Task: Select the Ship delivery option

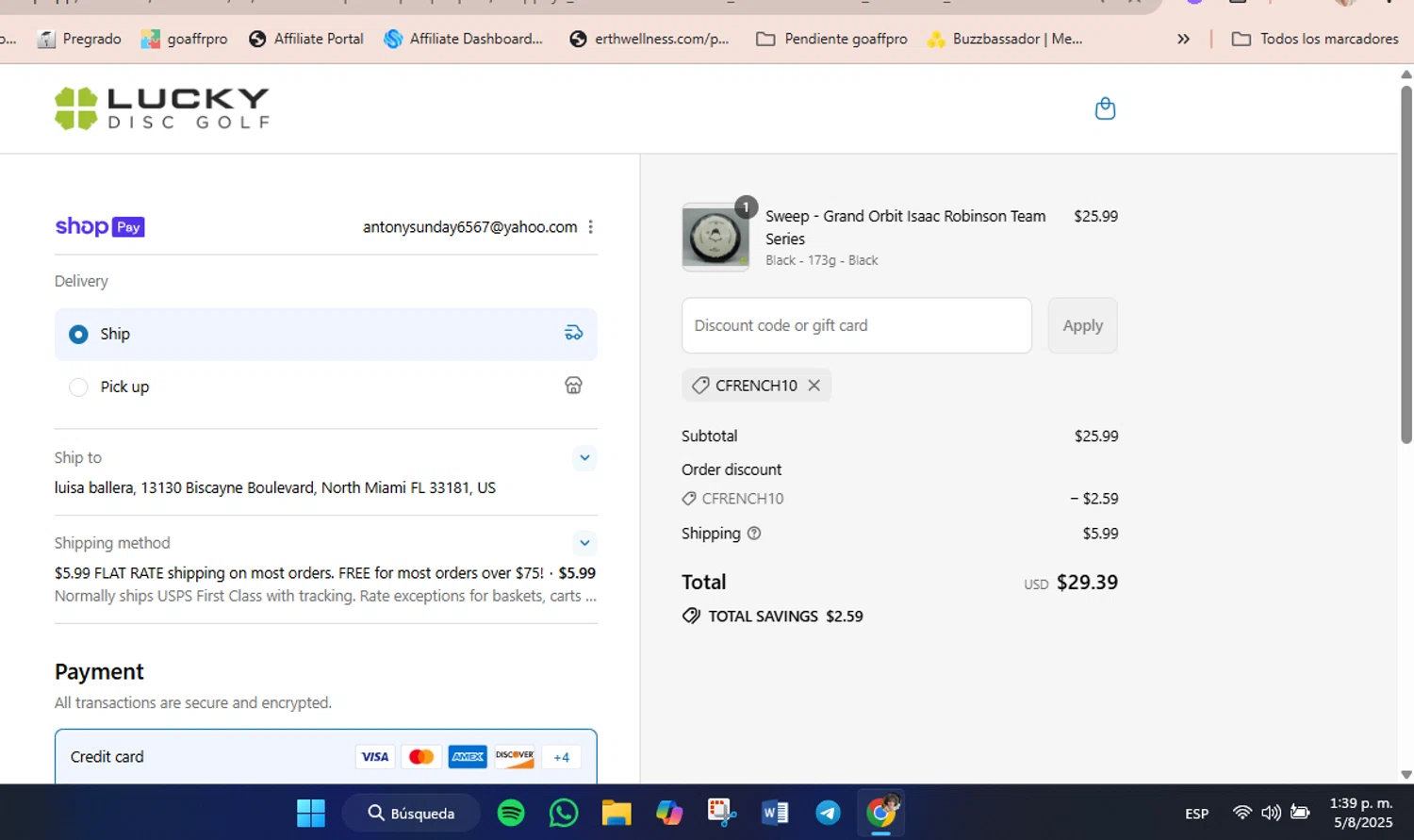Action: coord(326,334)
